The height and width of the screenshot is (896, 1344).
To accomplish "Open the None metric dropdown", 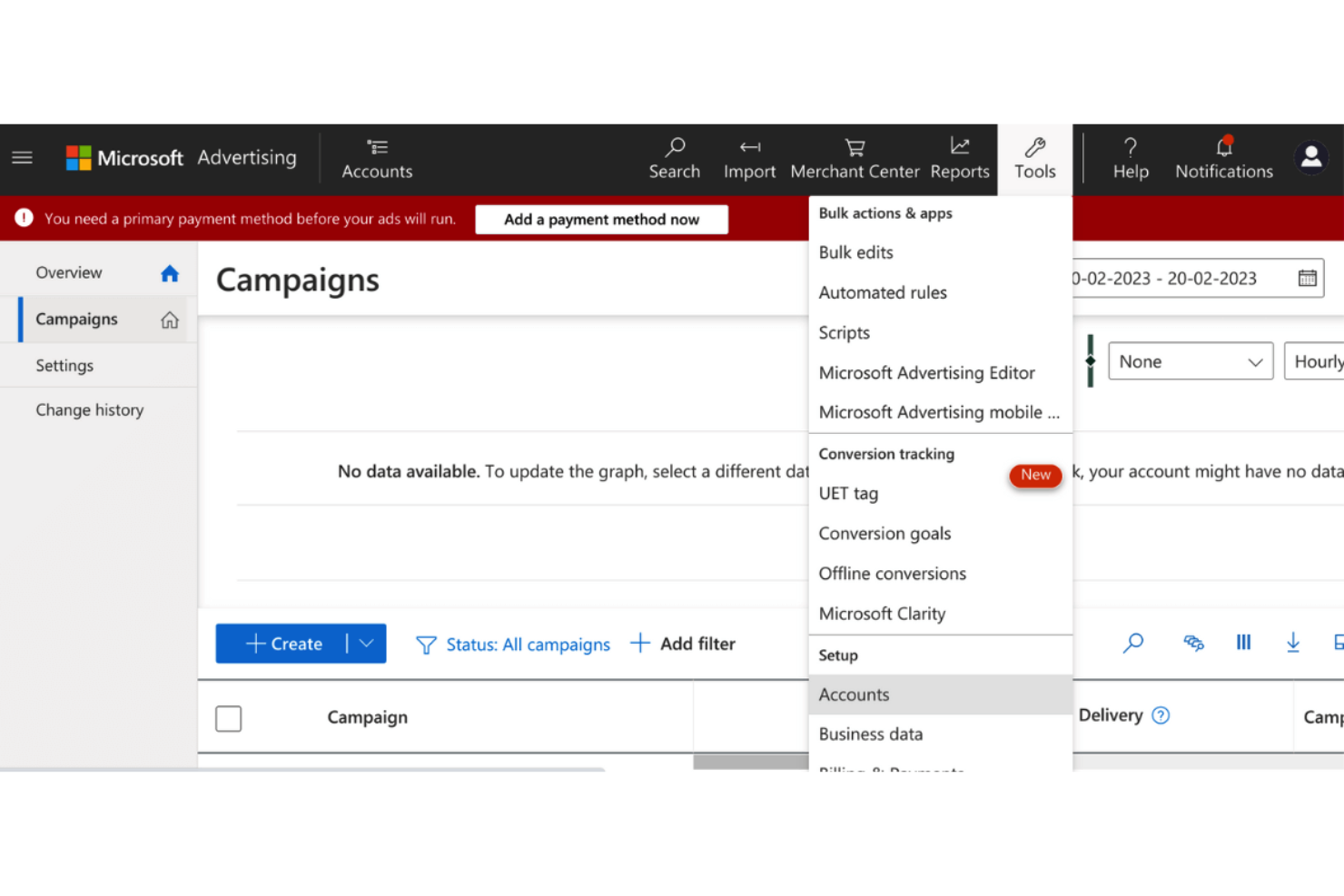I will pos(1191,361).
